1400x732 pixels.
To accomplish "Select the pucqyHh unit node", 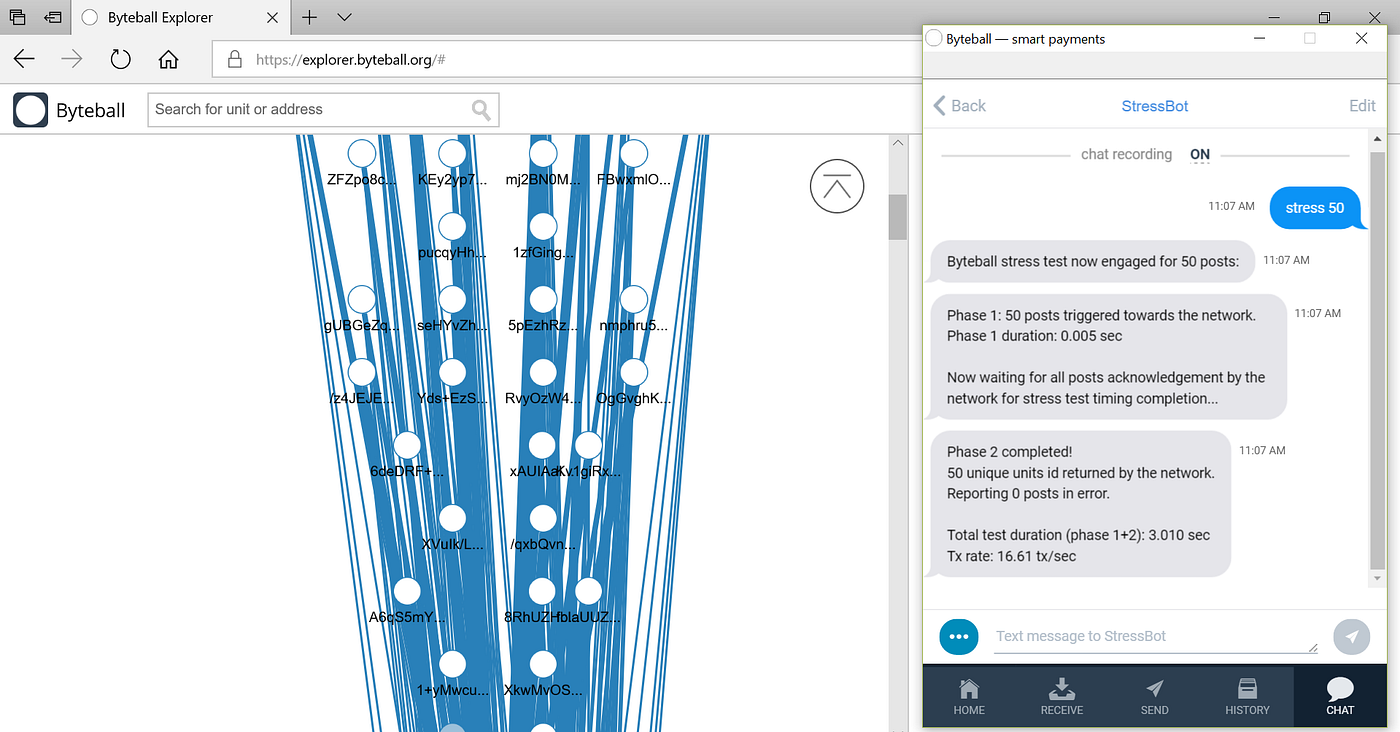I will point(452,226).
